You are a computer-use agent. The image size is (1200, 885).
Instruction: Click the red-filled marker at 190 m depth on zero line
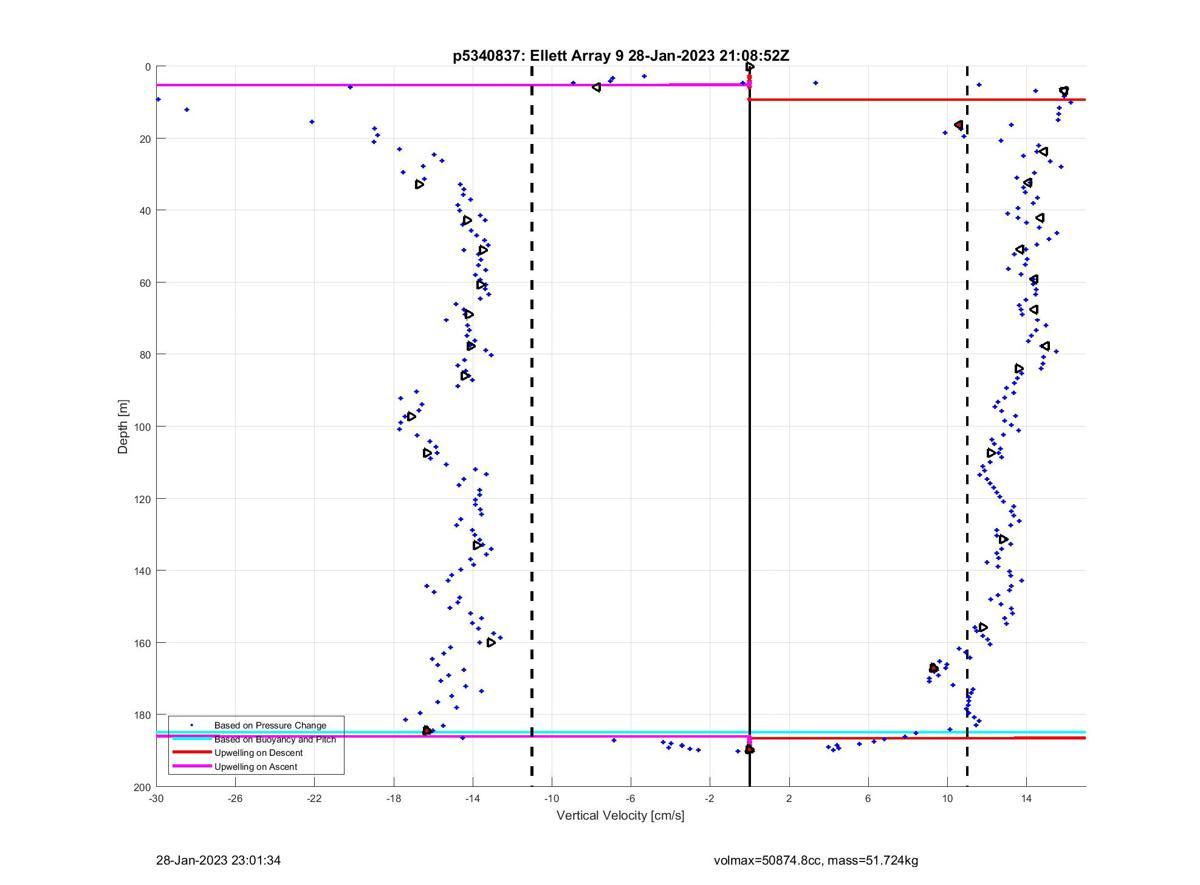click(749, 749)
